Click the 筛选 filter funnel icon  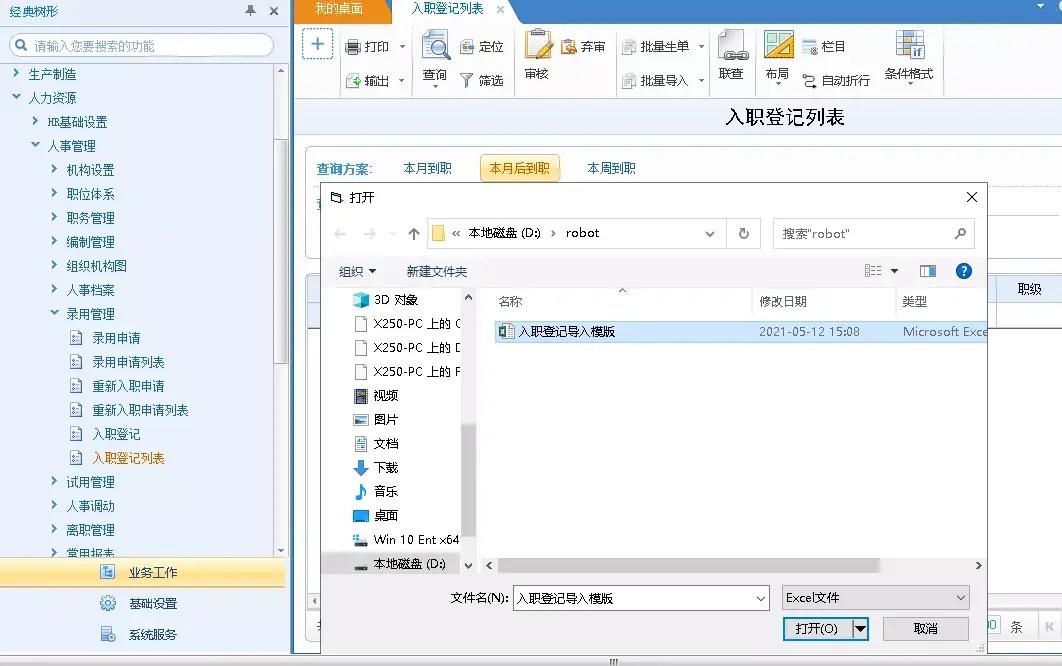click(x=466, y=81)
